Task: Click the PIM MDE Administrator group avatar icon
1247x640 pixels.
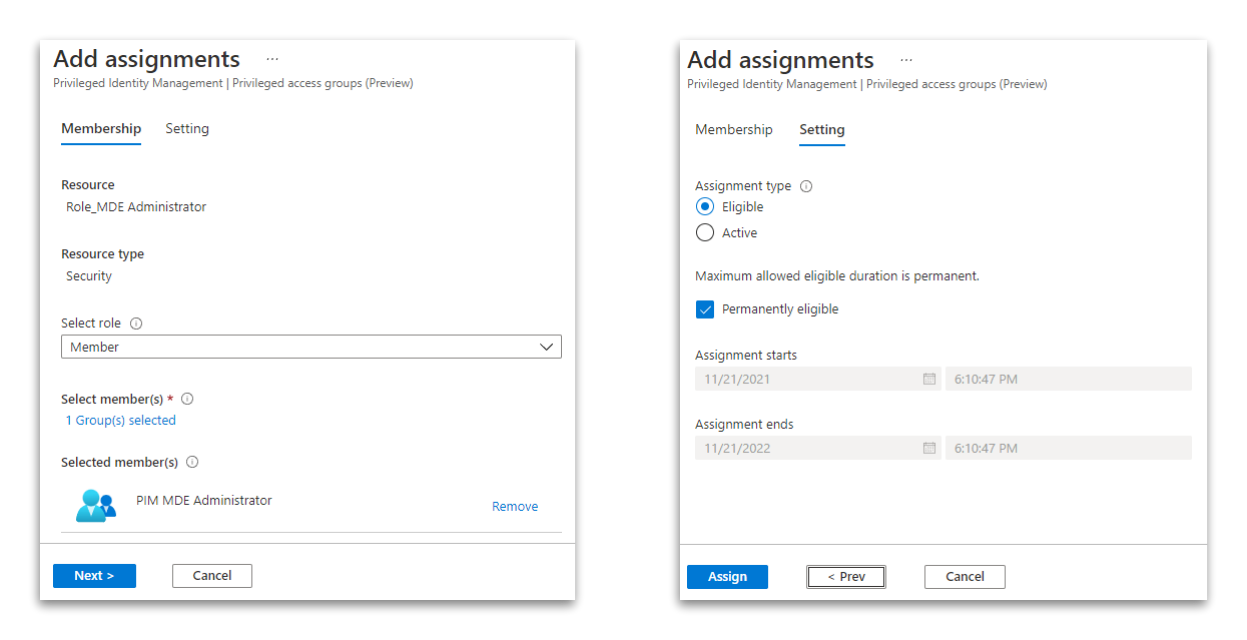Action: coord(94,505)
